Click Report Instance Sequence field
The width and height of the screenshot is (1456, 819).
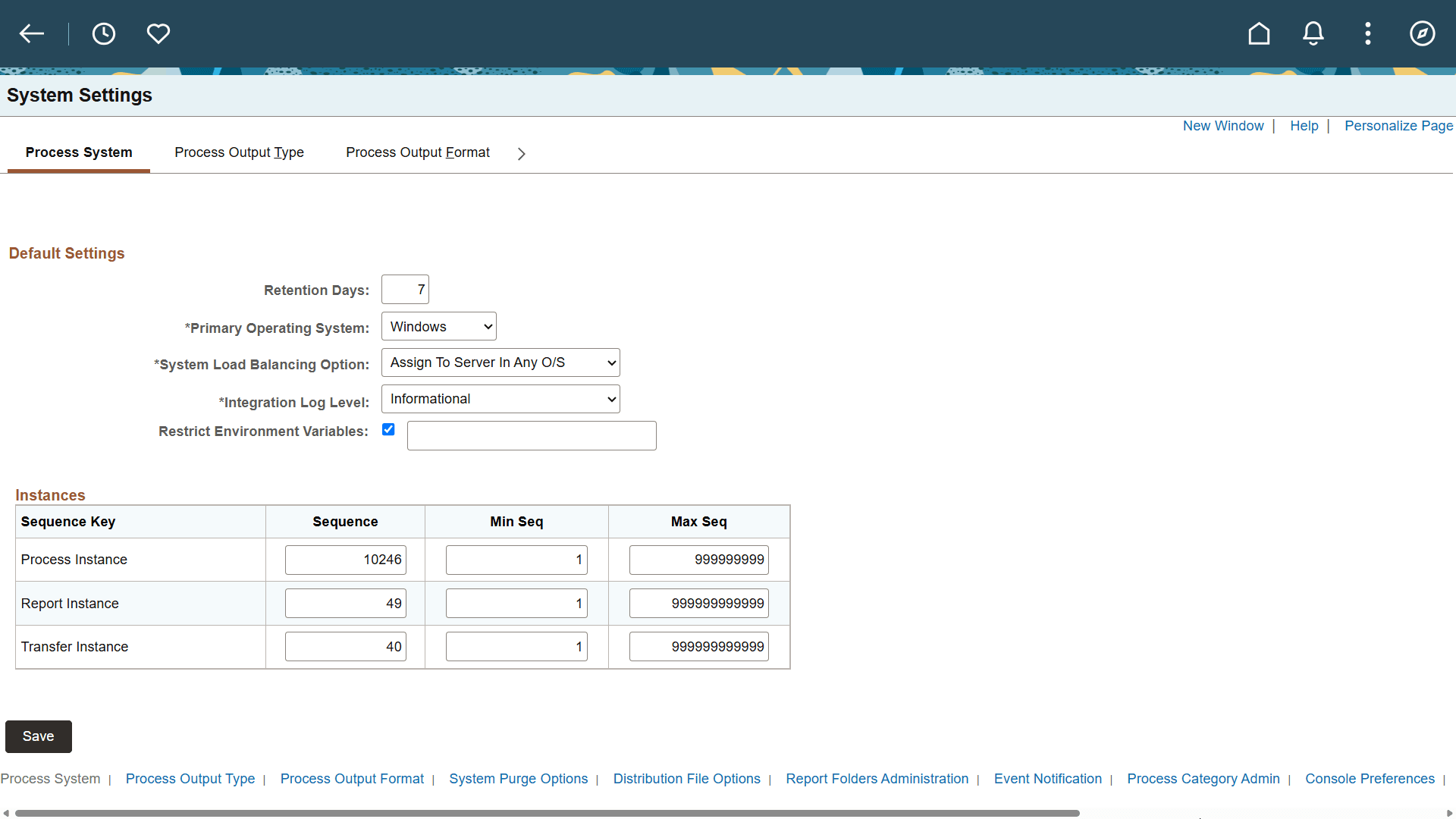pyautogui.click(x=346, y=604)
